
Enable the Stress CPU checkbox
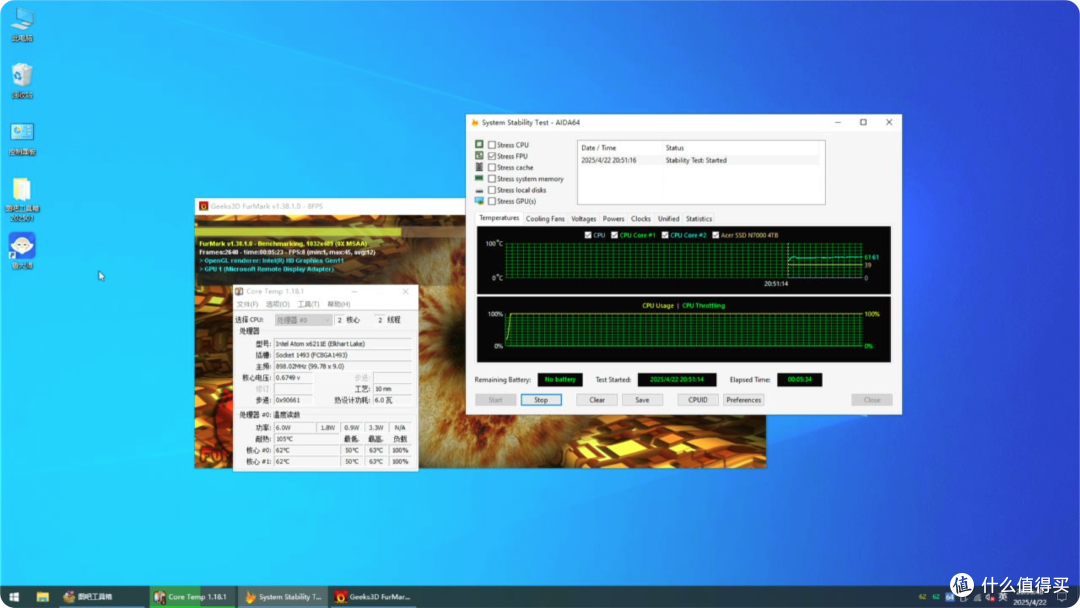(492, 145)
